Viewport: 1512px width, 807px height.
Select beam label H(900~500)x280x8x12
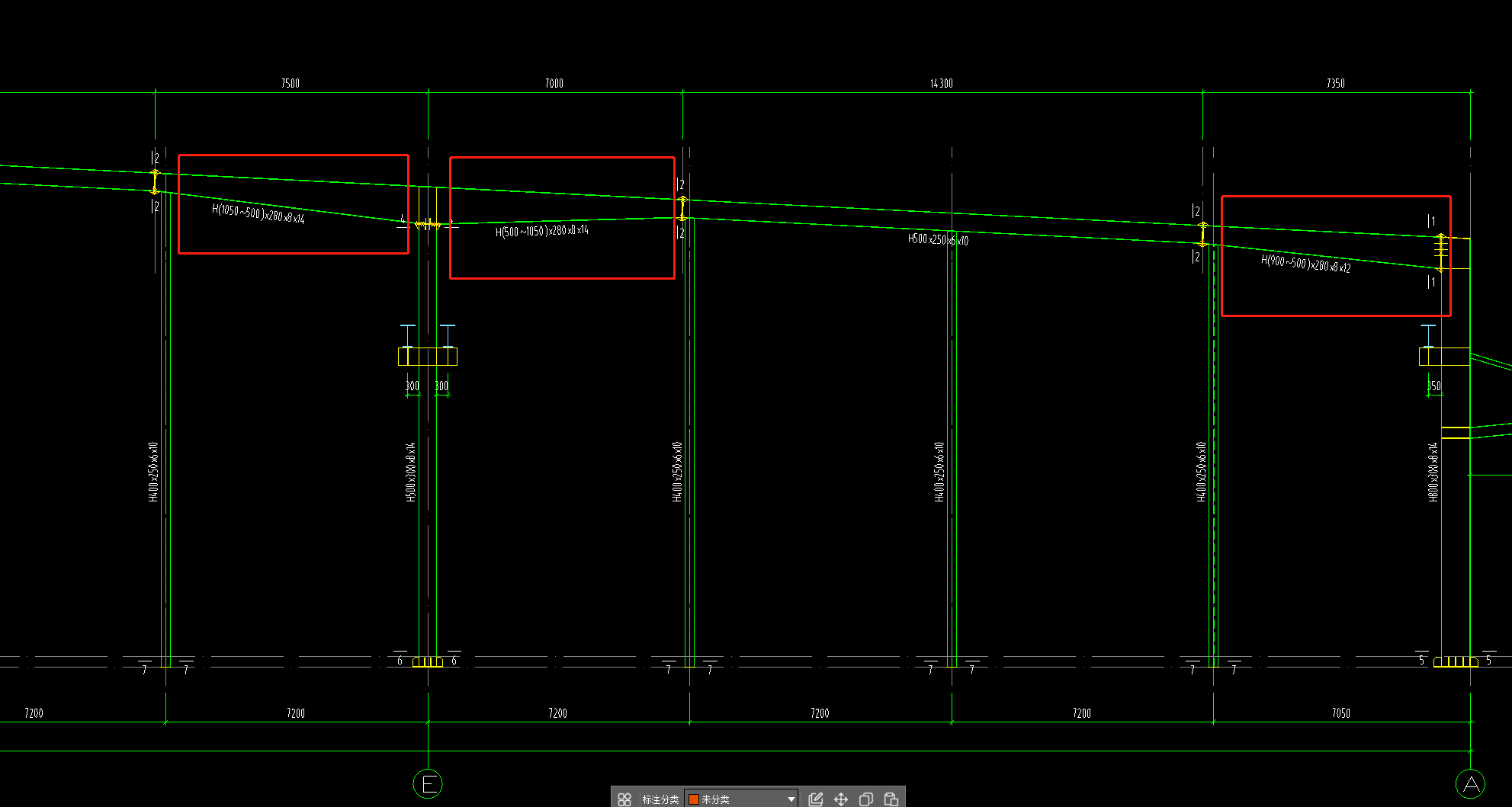coord(1306,264)
